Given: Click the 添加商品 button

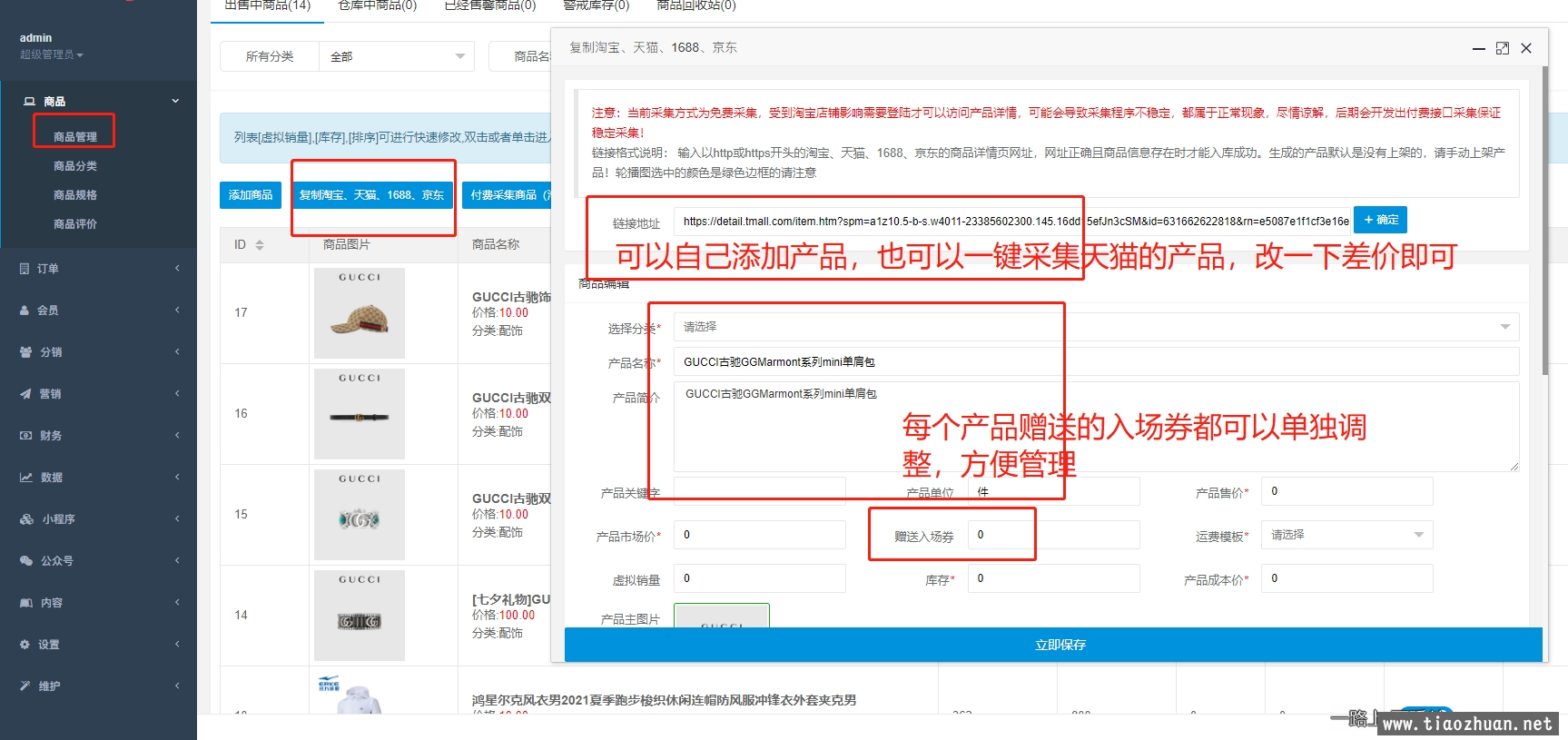Looking at the screenshot, I should click(x=251, y=195).
